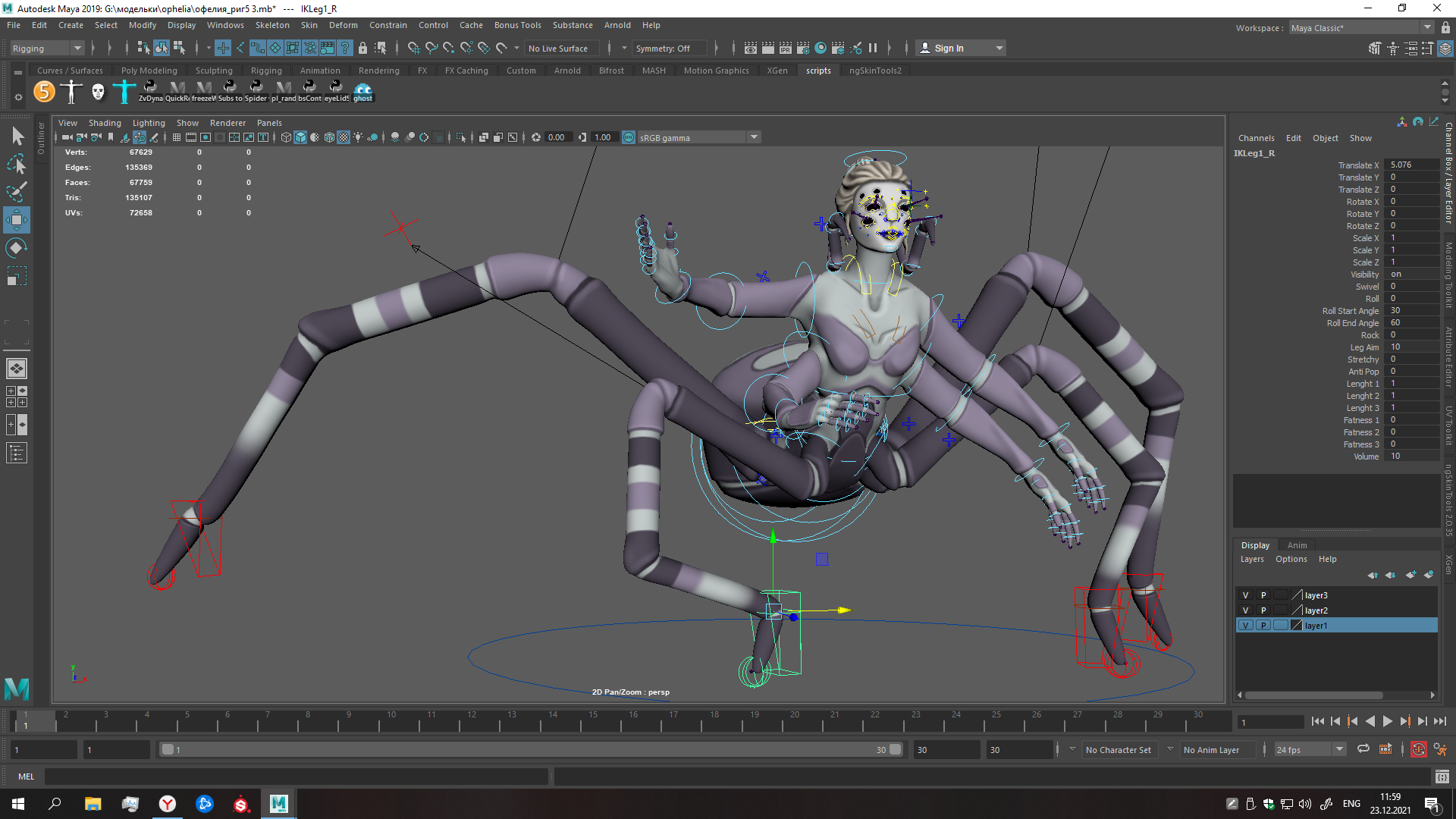Click the skull shelf icon
Image resolution: width=1456 pixels, height=819 pixels.
coord(98,92)
